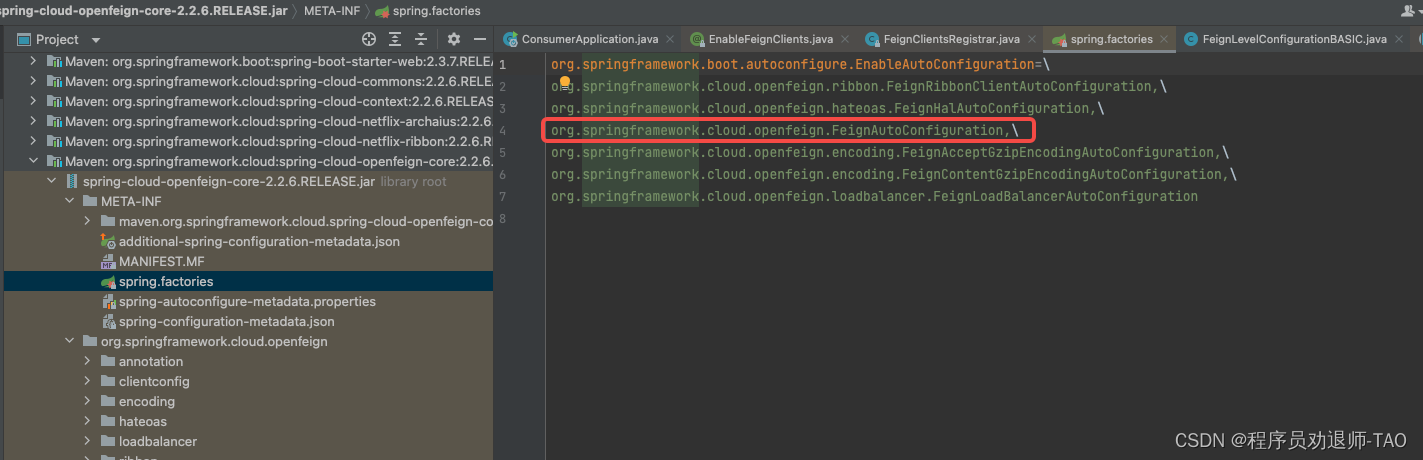
Task: Click FeignLoadBalancerAutoConfiguration on line 7
Action: coord(1065,197)
